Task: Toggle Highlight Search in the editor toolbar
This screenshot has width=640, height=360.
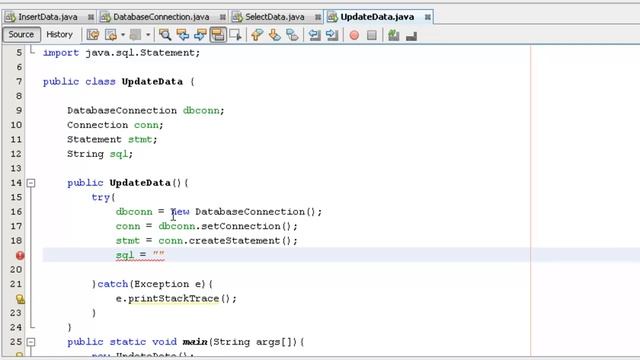Action: (x=218, y=35)
